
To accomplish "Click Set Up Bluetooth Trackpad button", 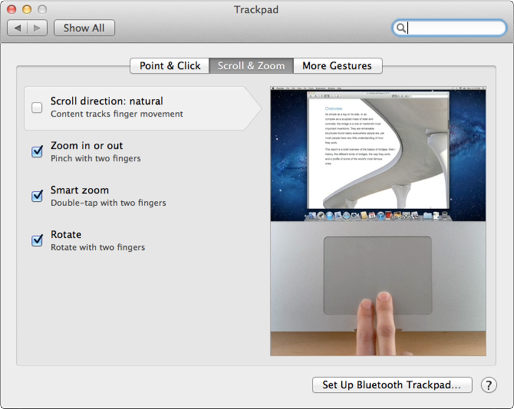I will pos(392,385).
